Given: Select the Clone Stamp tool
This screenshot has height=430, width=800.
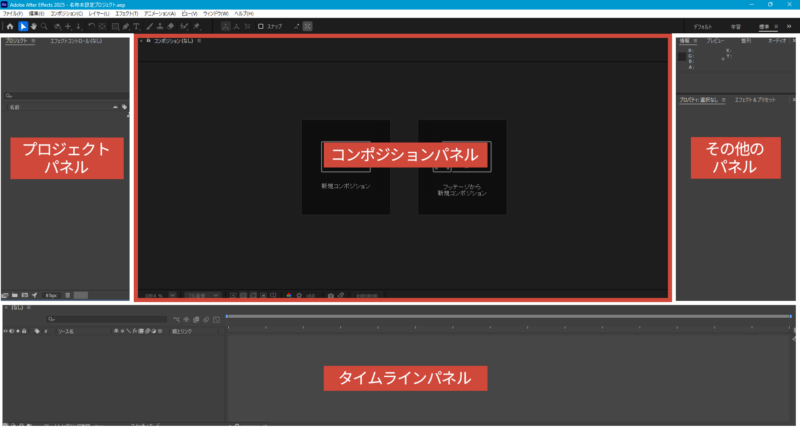Looking at the screenshot, I should (160, 26).
